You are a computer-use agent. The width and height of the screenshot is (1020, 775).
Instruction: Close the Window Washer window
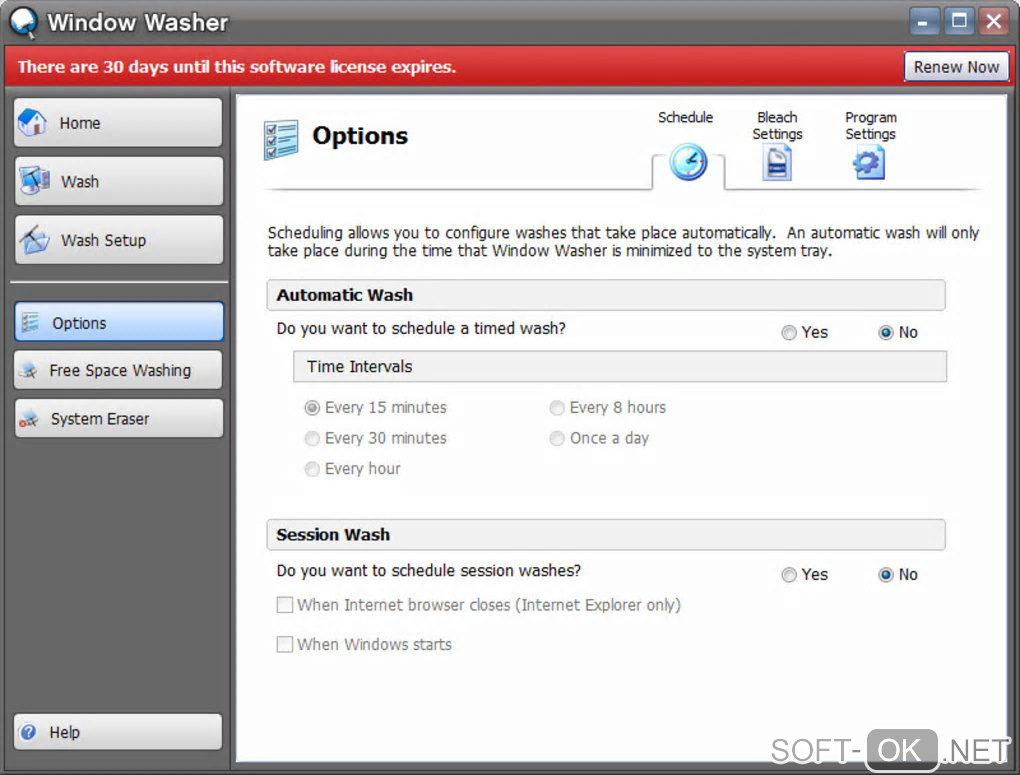(994, 21)
